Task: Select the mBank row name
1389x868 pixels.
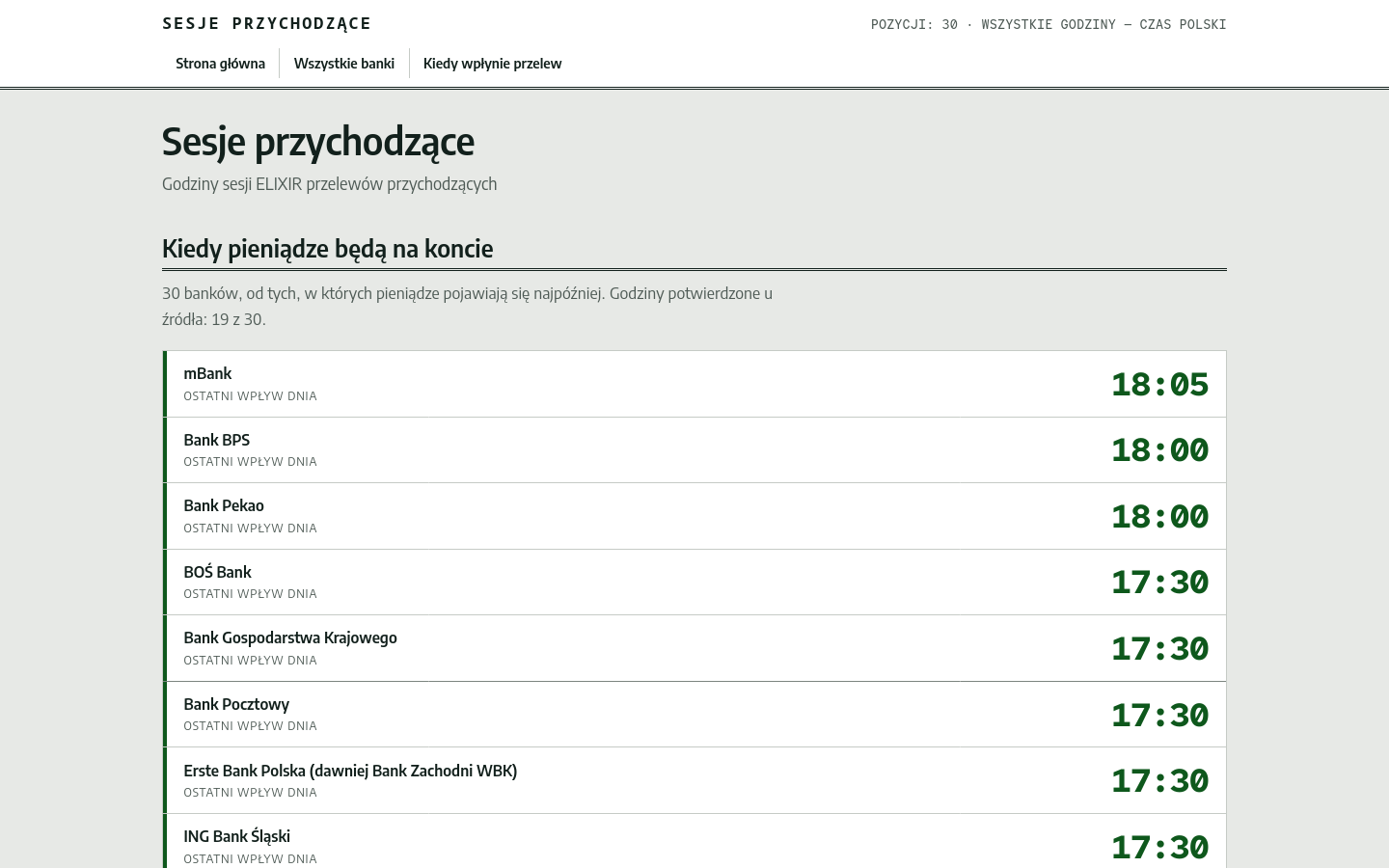Action: [207, 373]
